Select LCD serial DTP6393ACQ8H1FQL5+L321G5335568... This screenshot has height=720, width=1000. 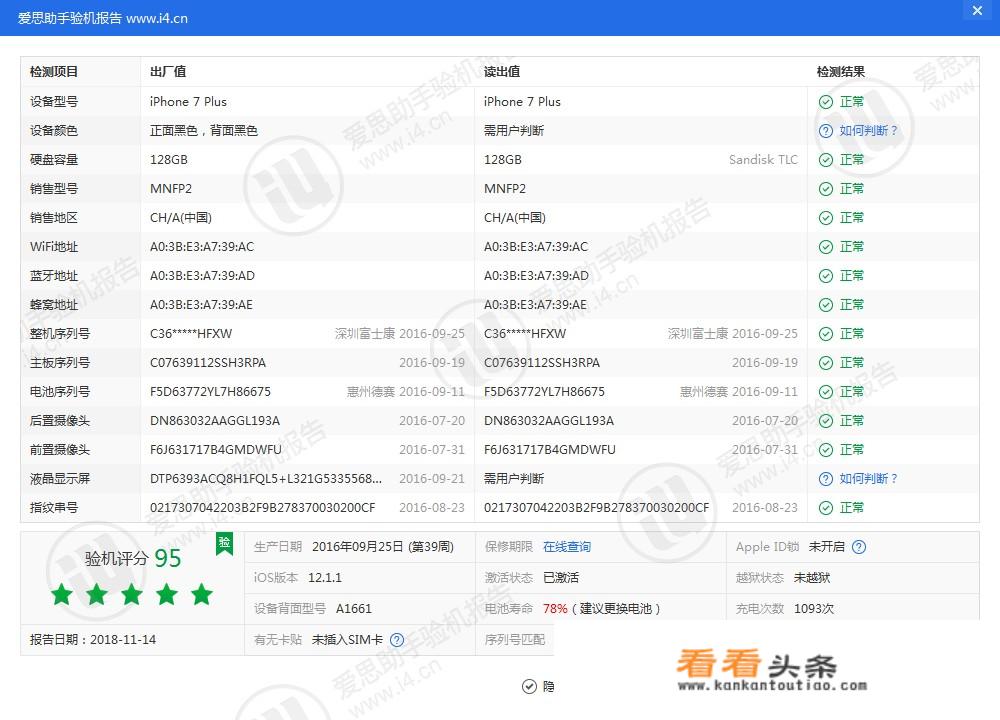tap(266, 479)
